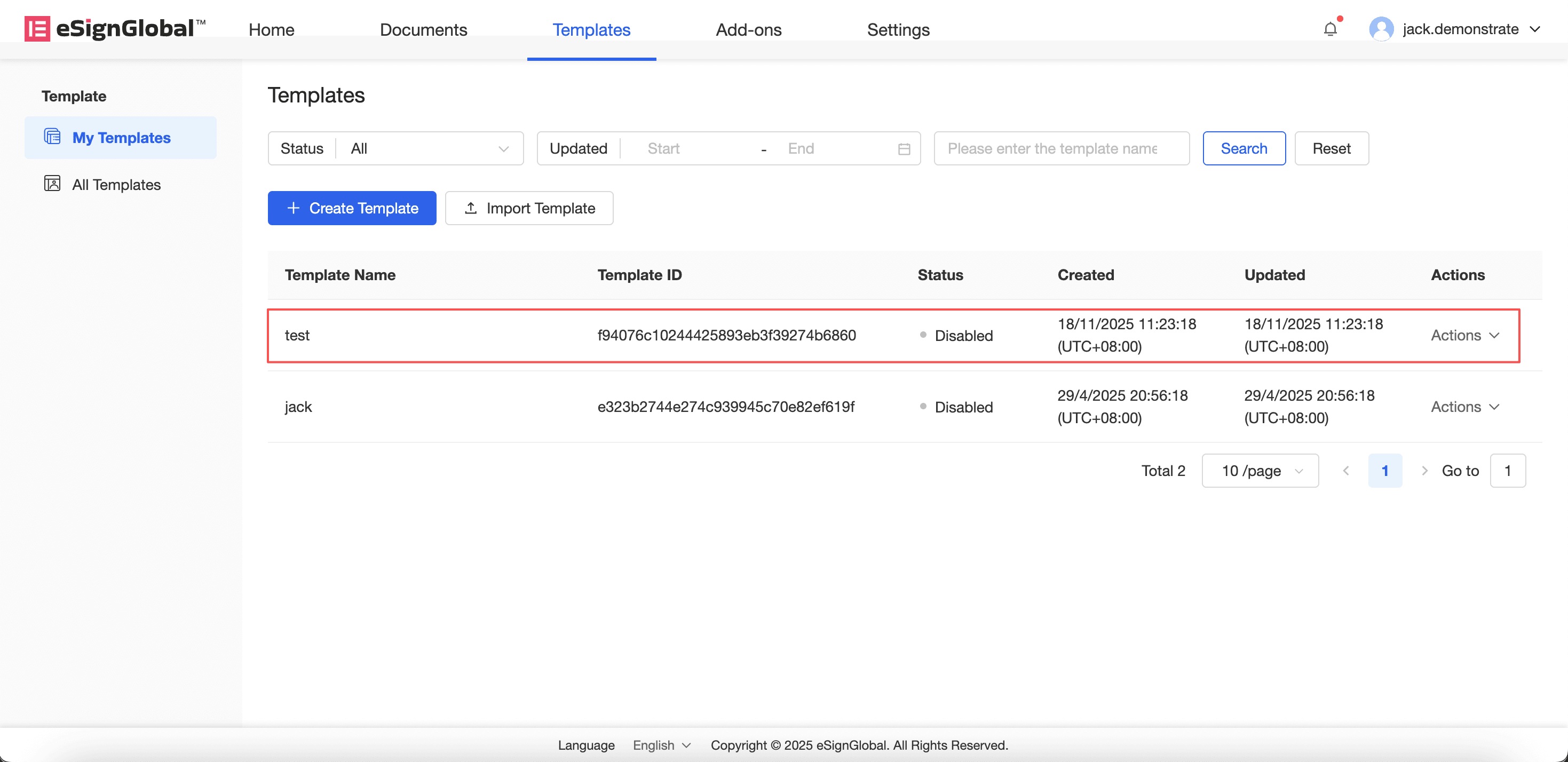
Task: Open the 10 /page size dropdown
Action: pyautogui.click(x=1260, y=471)
